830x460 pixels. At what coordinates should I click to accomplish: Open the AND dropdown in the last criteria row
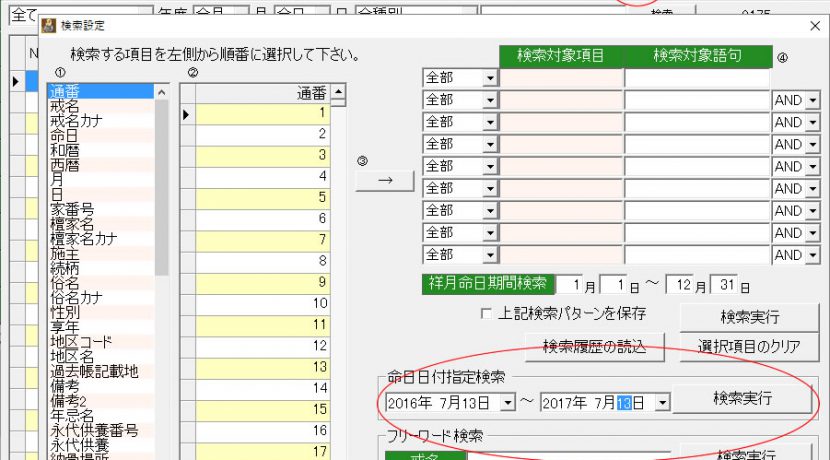coord(813,256)
